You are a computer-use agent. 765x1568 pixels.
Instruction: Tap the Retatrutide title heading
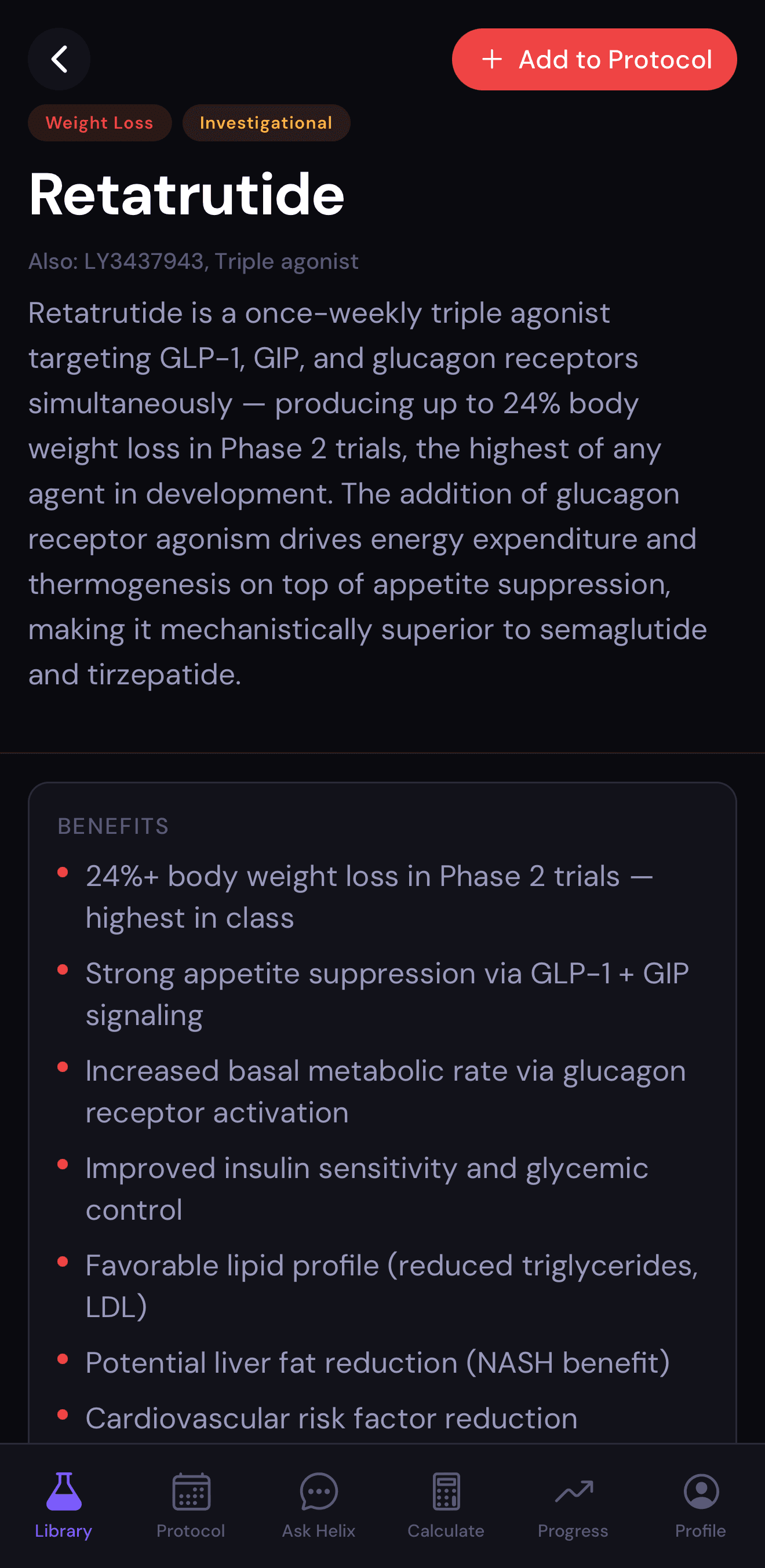click(x=186, y=195)
